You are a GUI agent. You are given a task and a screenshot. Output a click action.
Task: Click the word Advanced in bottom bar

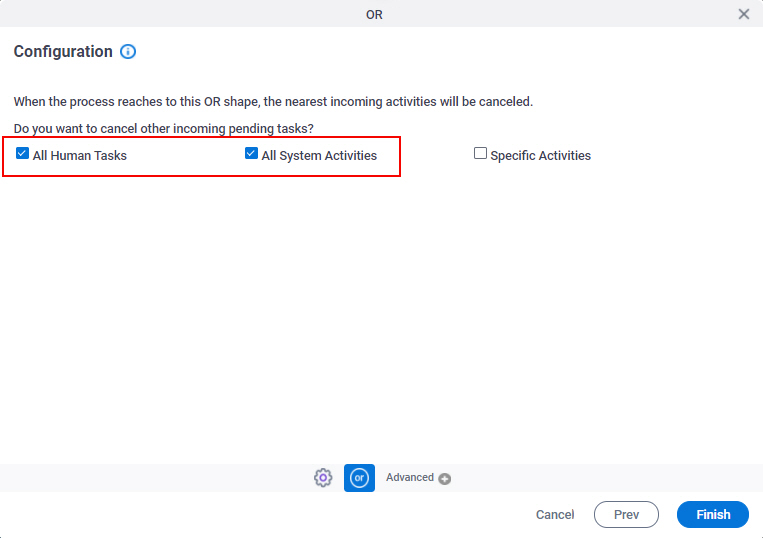coord(410,478)
